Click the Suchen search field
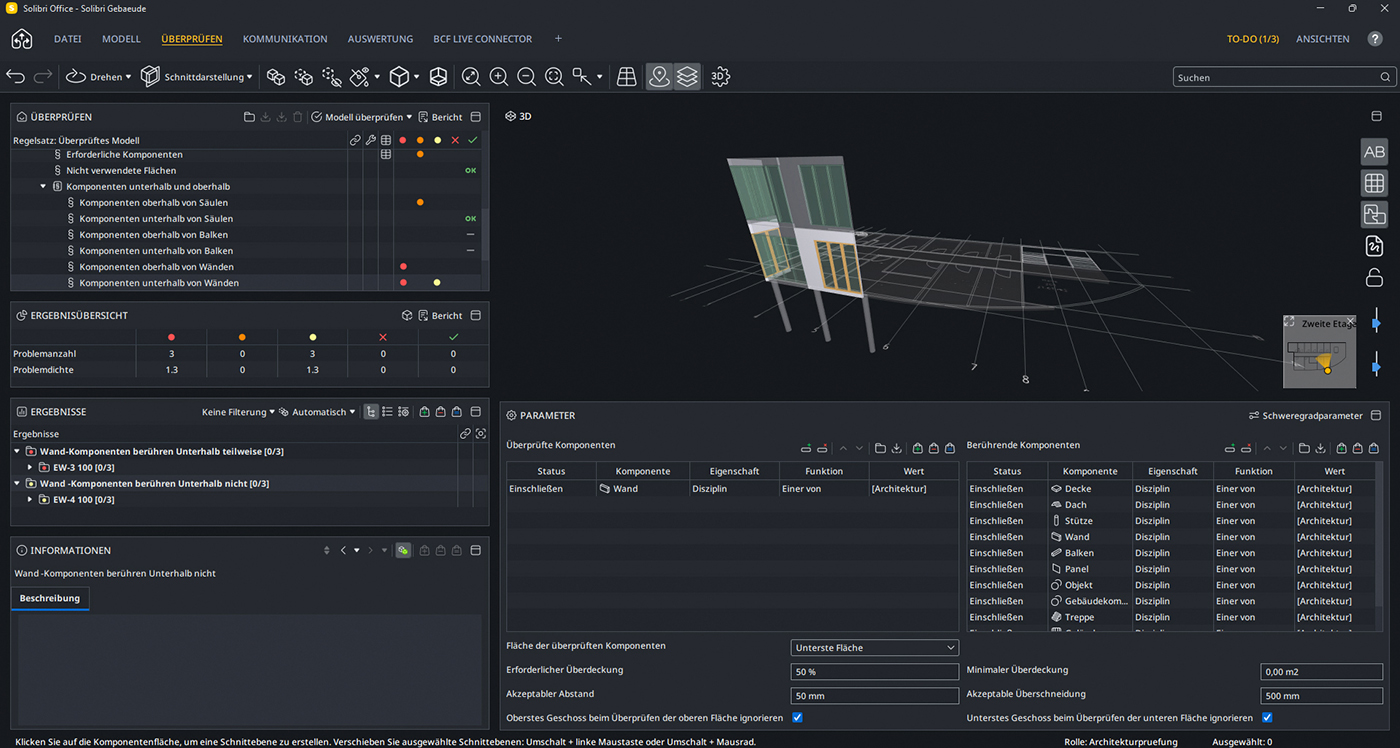 pos(1280,76)
